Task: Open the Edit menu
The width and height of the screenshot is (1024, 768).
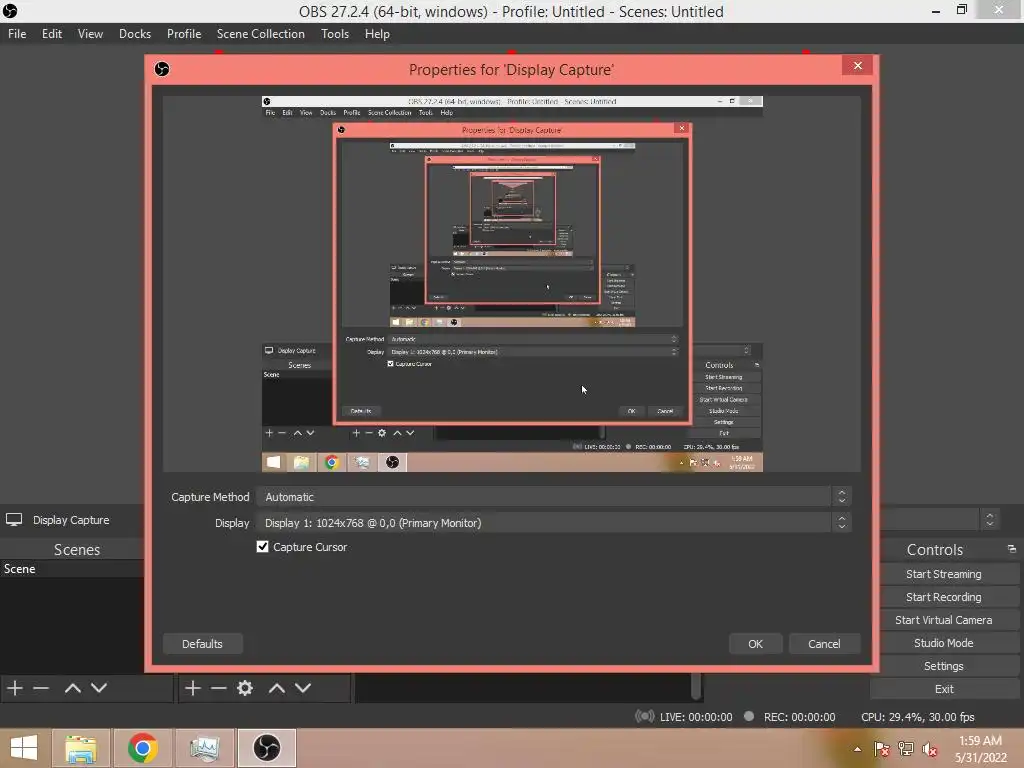Action: [x=52, y=34]
